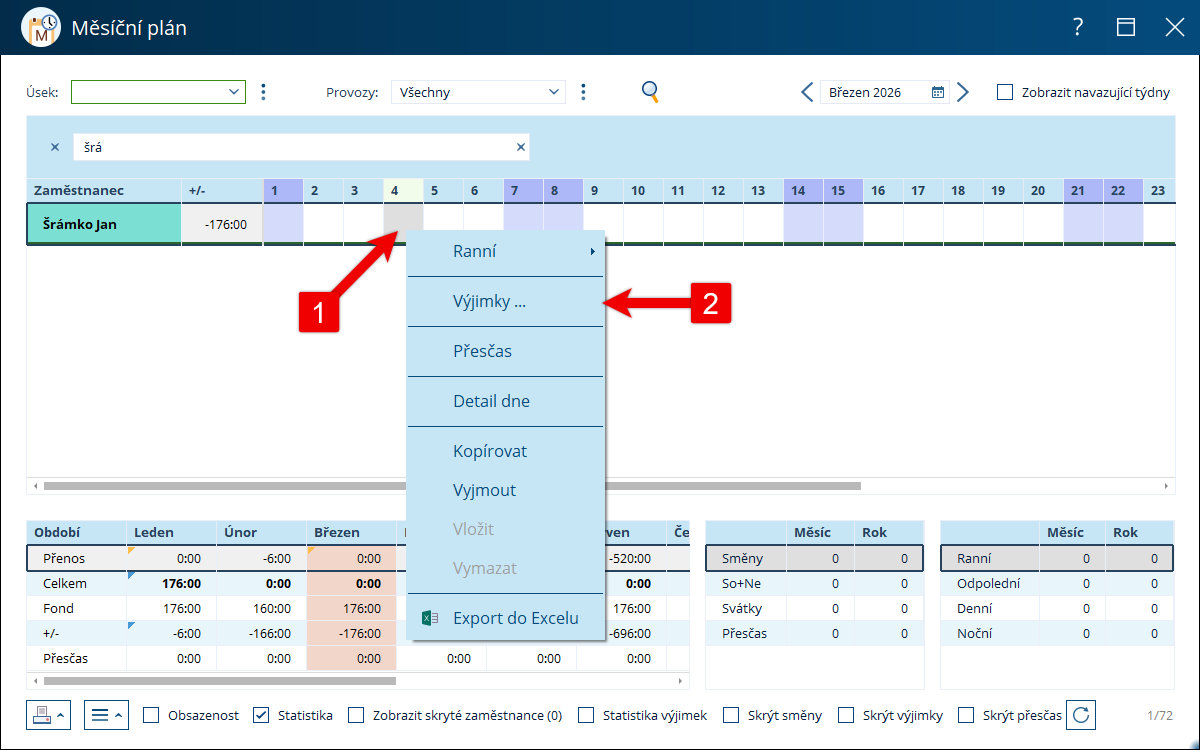The image size is (1200, 750).
Task: Open the Úsek dropdown
Action: [x=158, y=92]
